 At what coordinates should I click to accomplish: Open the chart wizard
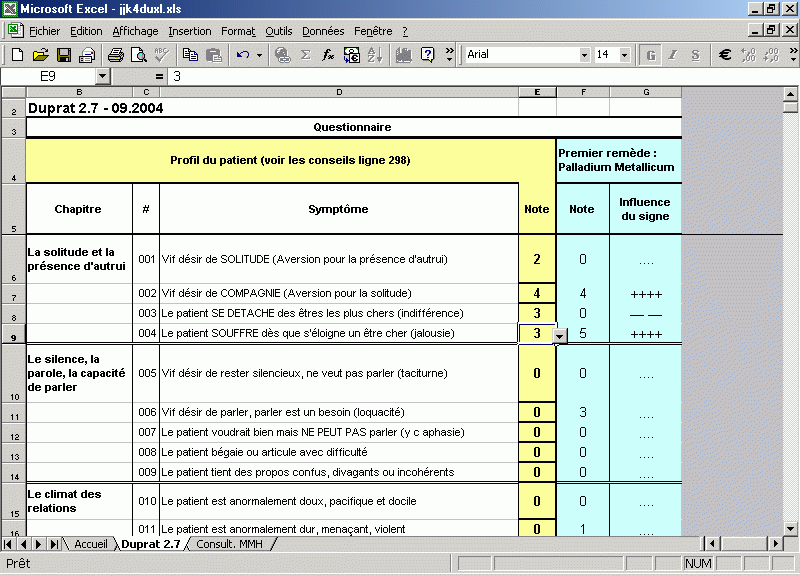point(404,55)
